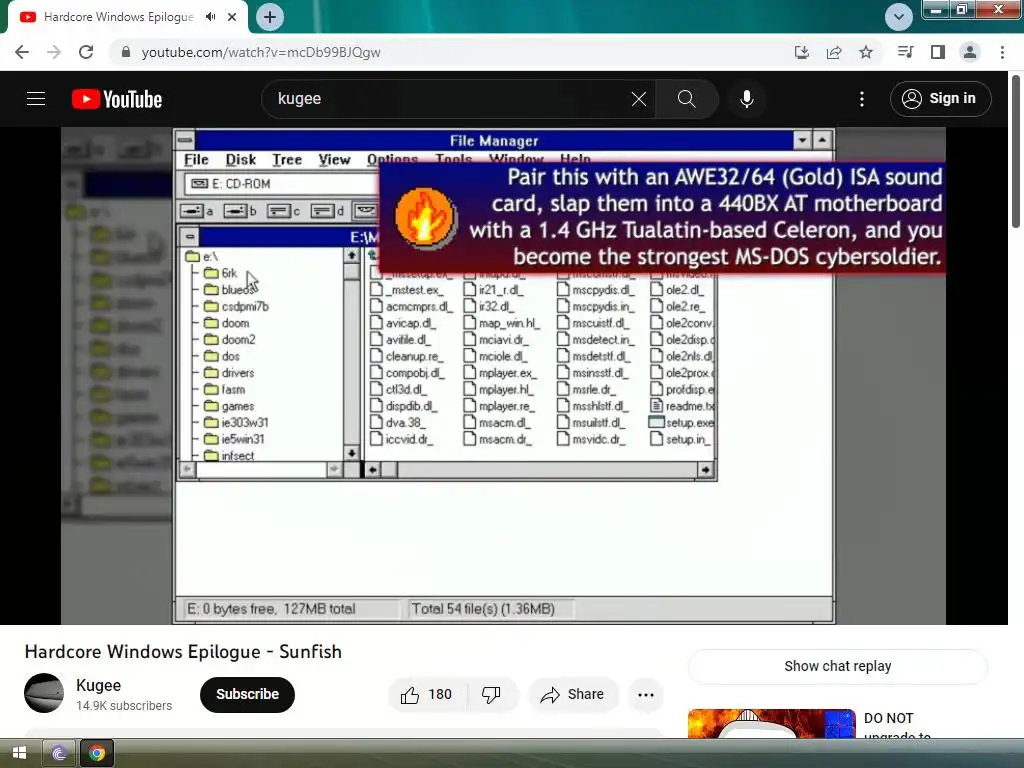Open Kugee channel name link
Image resolution: width=1024 pixels, height=768 pixels.
click(99, 685)
